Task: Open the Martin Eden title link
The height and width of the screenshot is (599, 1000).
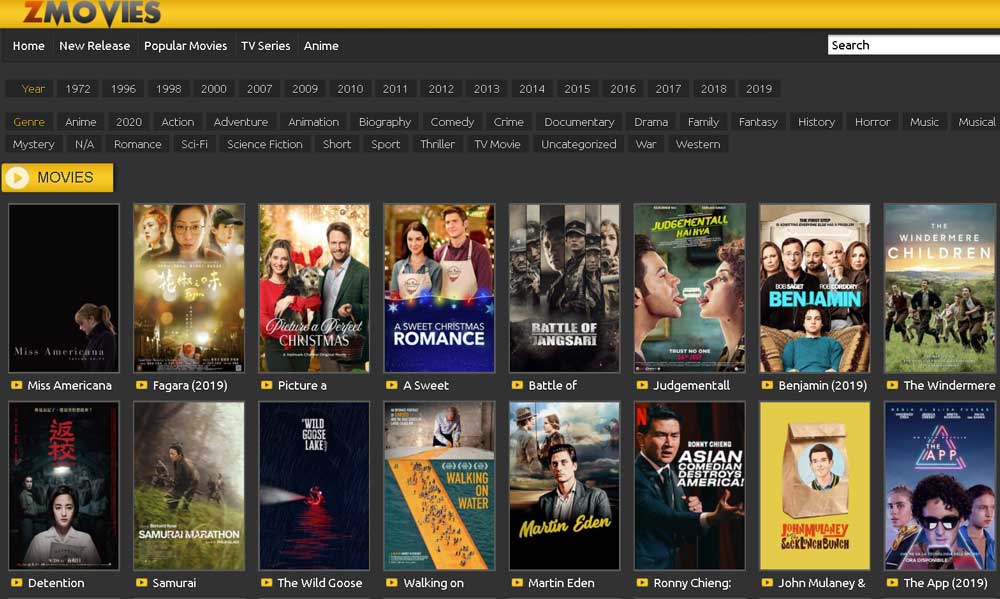Action: (561, 583)
